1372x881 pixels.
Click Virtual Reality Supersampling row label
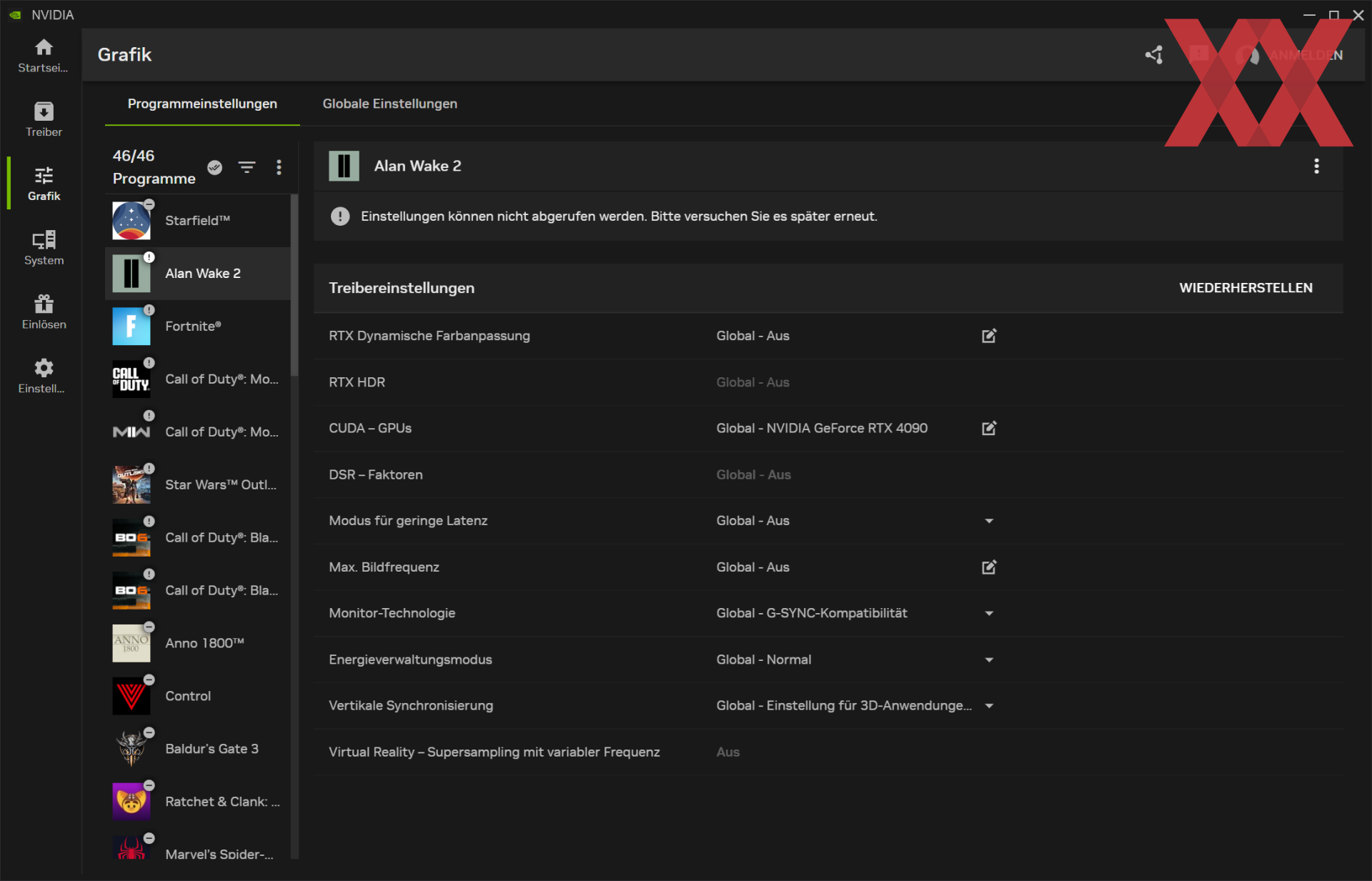coord(494,752)
